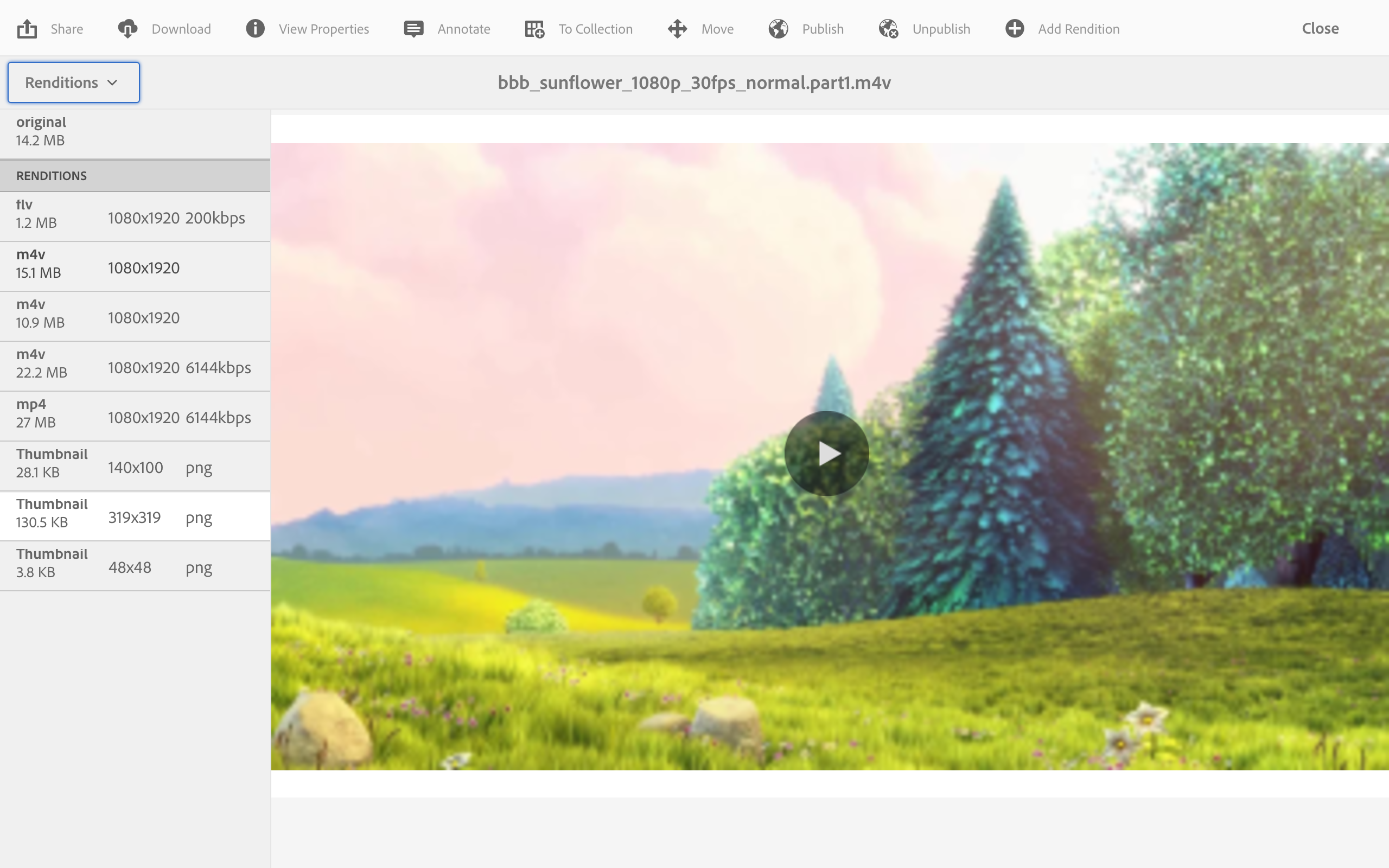Click the Publish globe icon
Image resolution: width=1389 pixels, height=868 pixels.
coord(778,29)
